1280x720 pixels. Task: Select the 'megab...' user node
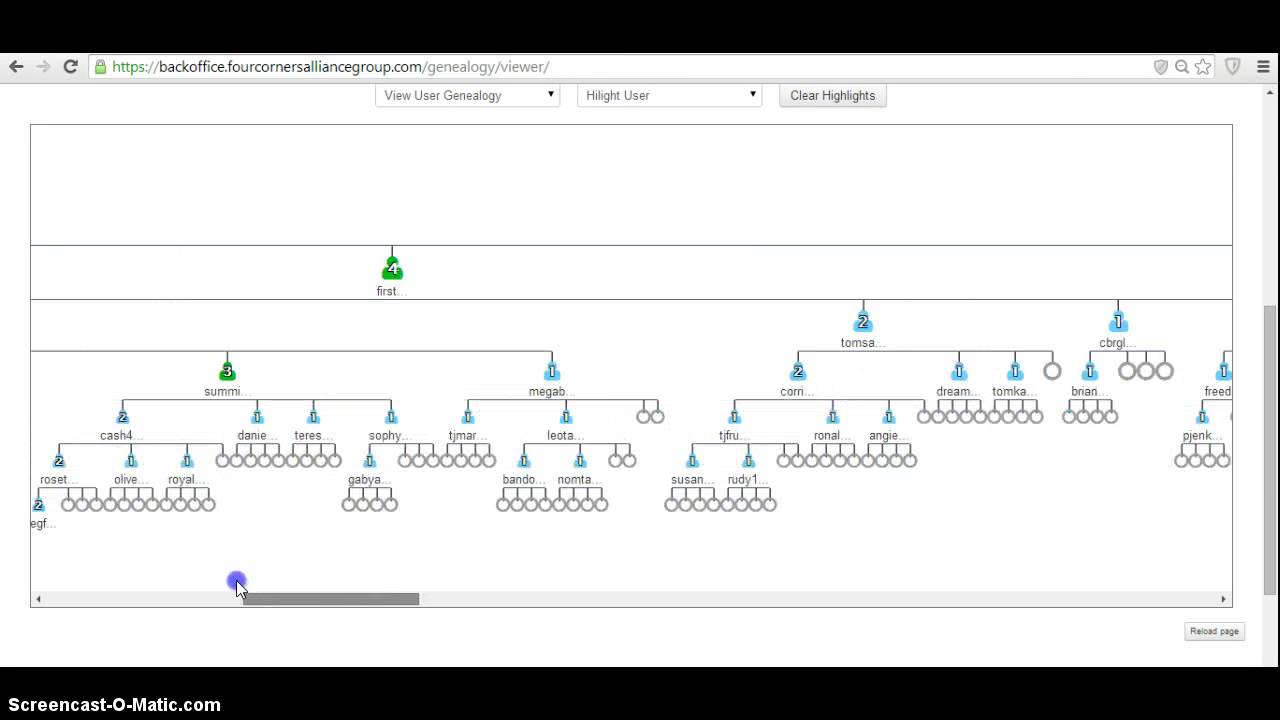tap(551, 371)
